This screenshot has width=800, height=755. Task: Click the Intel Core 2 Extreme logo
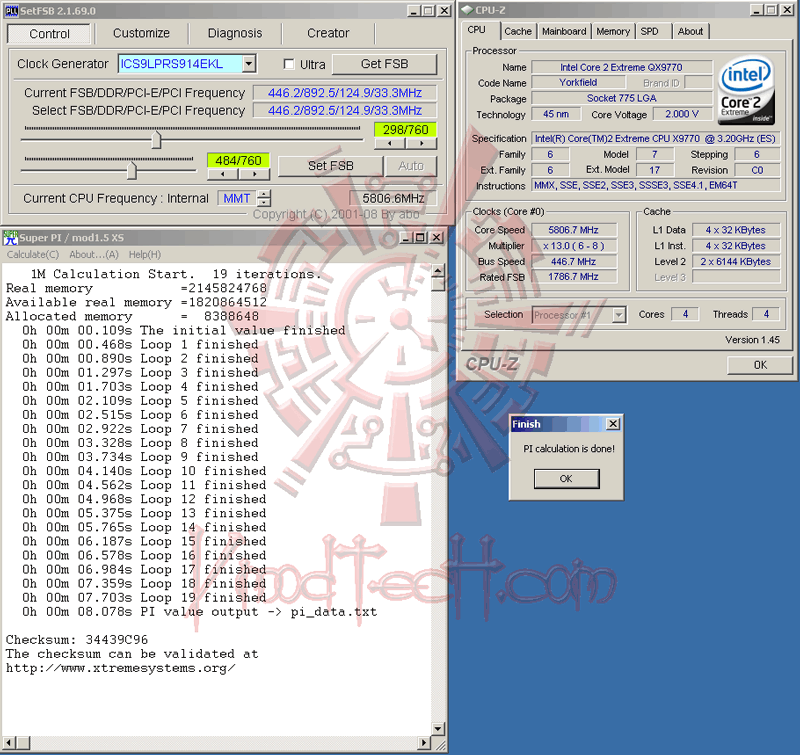point(746,90)
